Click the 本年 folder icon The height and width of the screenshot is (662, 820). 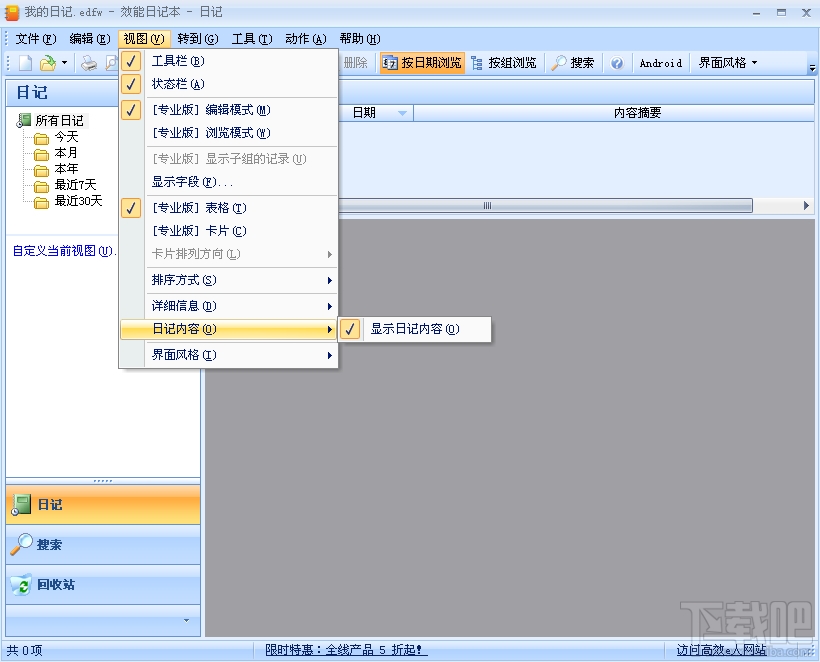click(41, 170)
